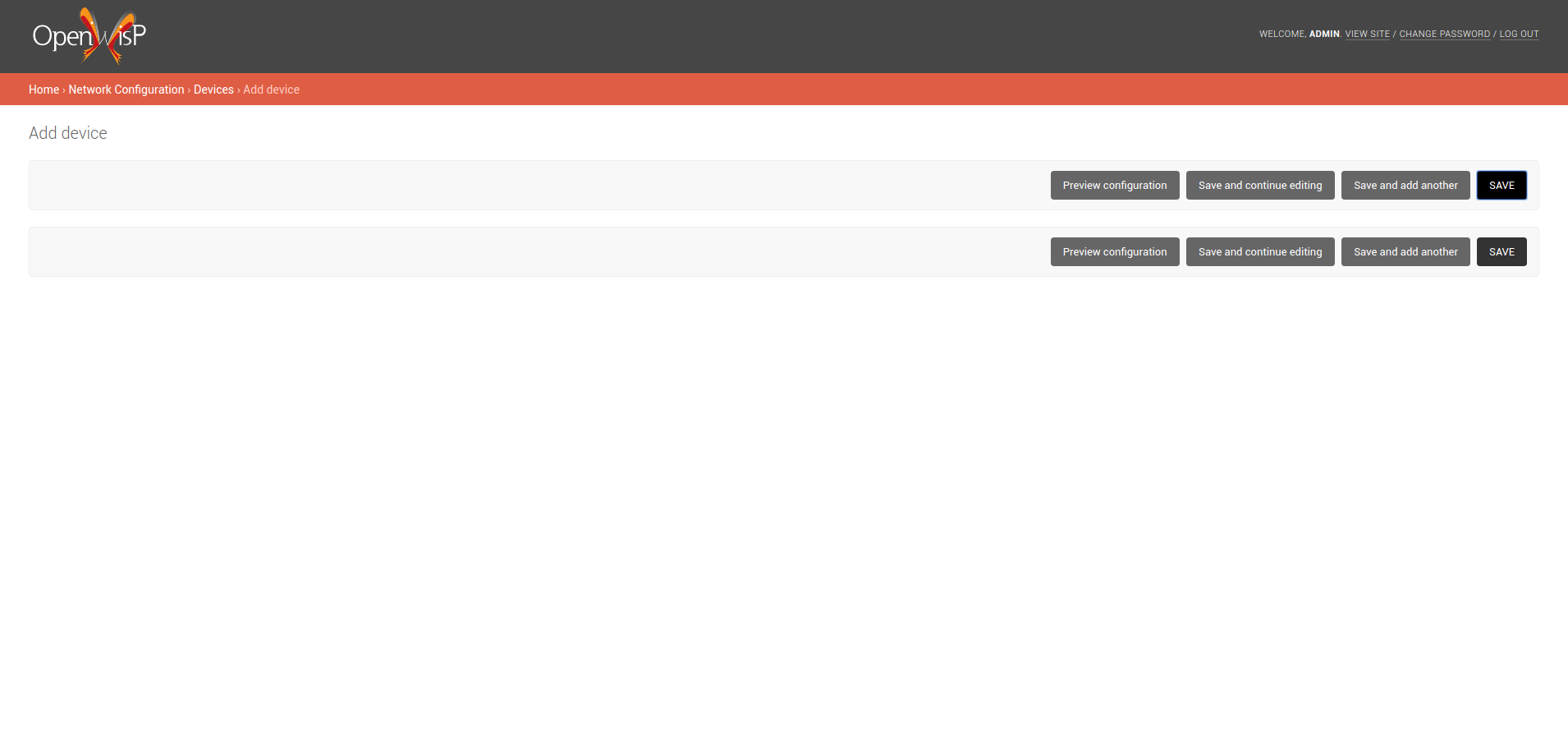Select the Add device breadcrumb entry
This screenshot has height=750, width=1568.
[271, 89]
